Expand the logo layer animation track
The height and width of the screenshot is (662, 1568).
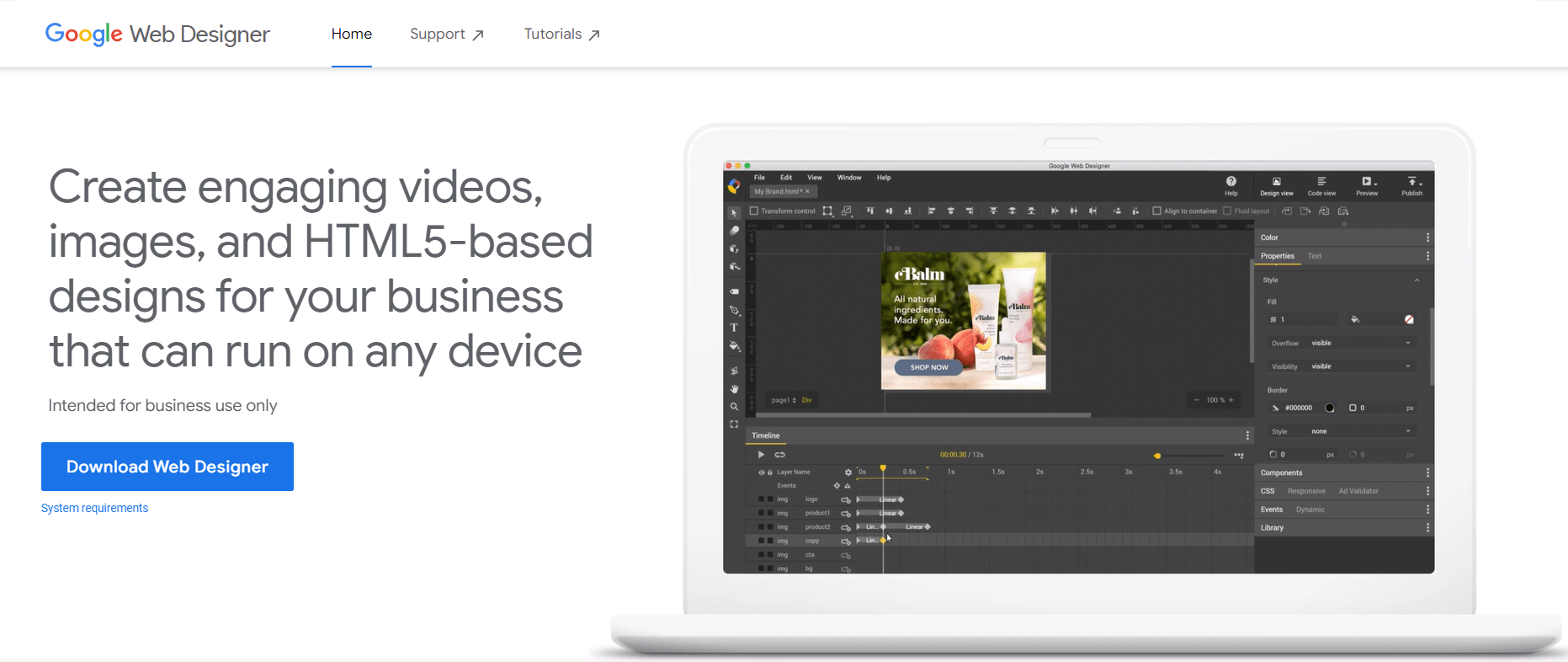[x=858, y=499]
